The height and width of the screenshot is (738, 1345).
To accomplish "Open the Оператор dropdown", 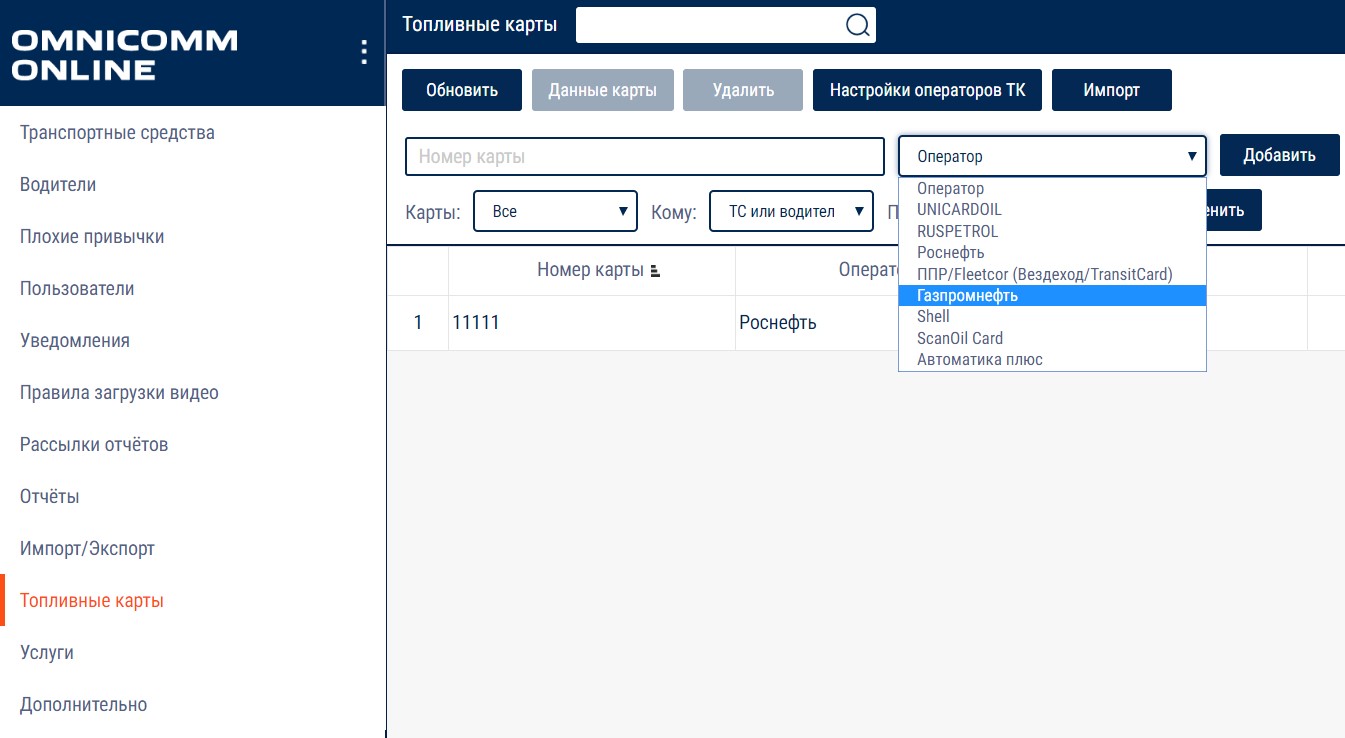I will point(1052,157).
